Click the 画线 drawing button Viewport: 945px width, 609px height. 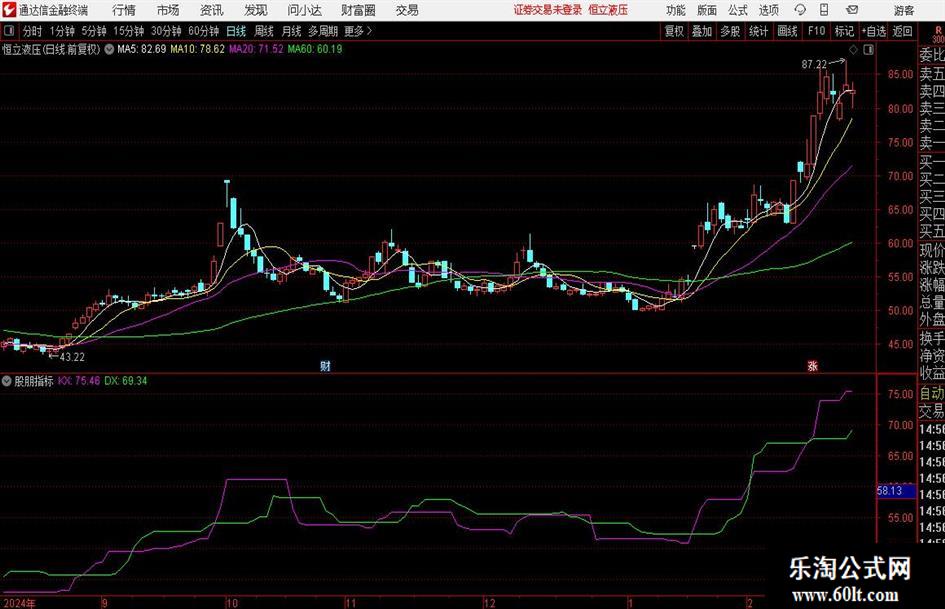[x=787, y=31]
